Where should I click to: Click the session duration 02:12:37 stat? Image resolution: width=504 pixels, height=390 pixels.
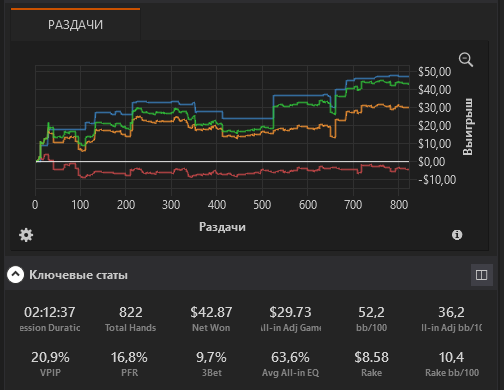point(50,319)
